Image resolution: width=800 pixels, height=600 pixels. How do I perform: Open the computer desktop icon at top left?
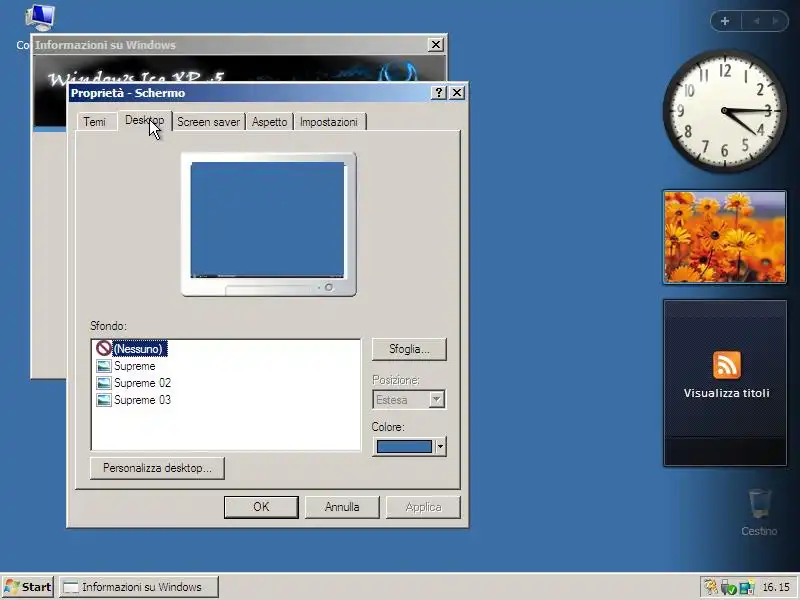coord(40,17)
